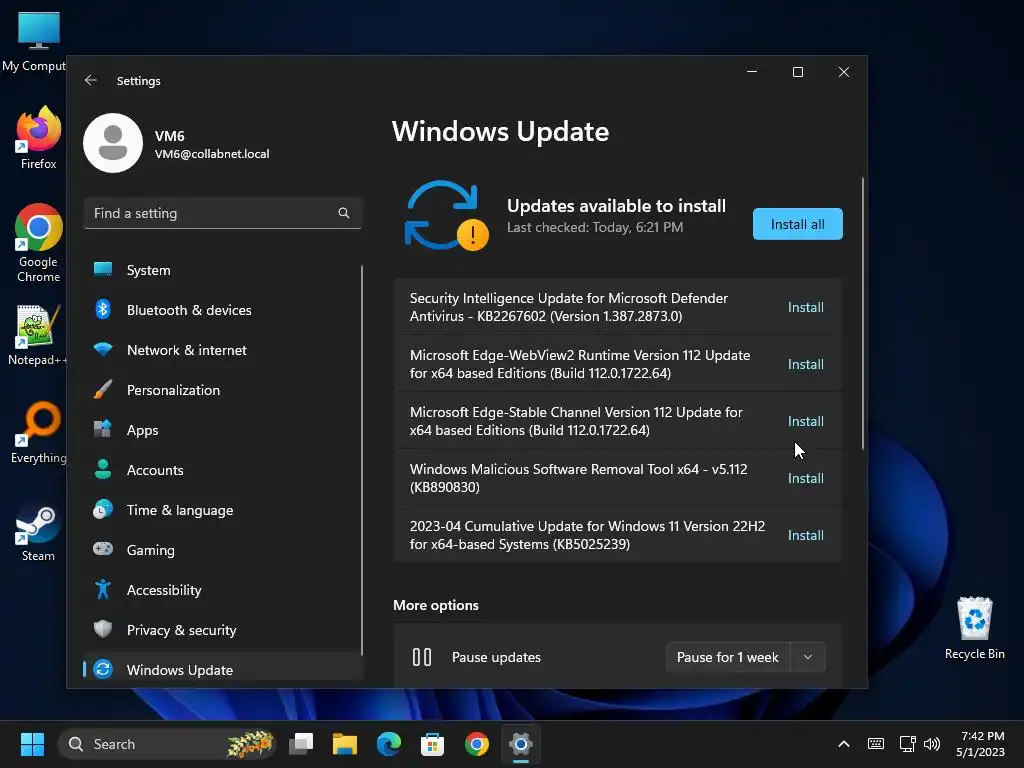Screen dimensions: 1024x768
Task: Click the Privacy & security shield icon
Action: click(x=103, y=629)
